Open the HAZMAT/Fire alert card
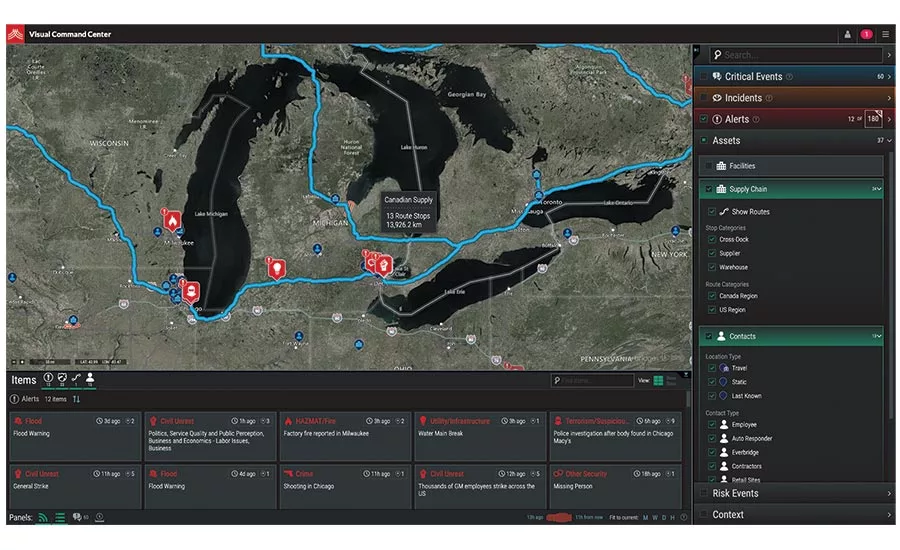This screenshot has height=550, width=900. (x=345, y=435)
